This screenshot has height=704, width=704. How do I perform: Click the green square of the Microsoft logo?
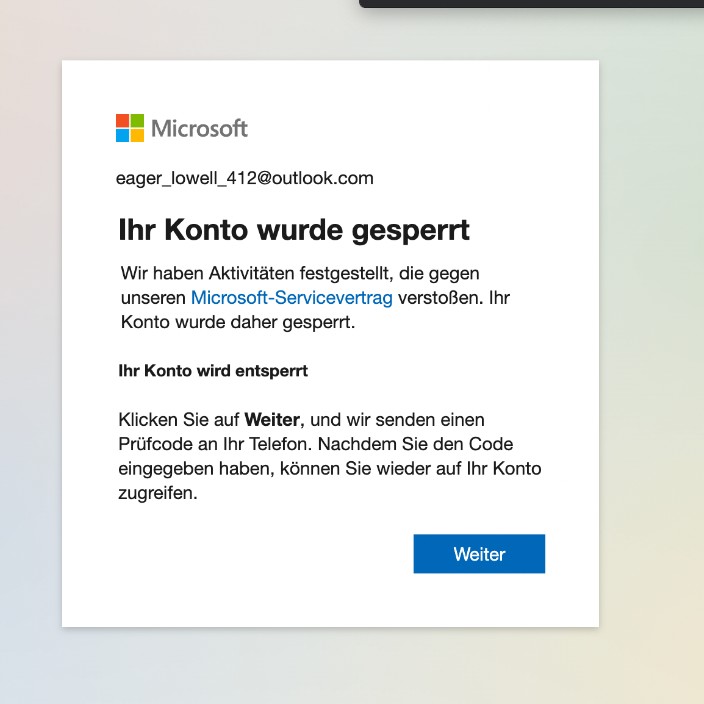pos(137,121)
